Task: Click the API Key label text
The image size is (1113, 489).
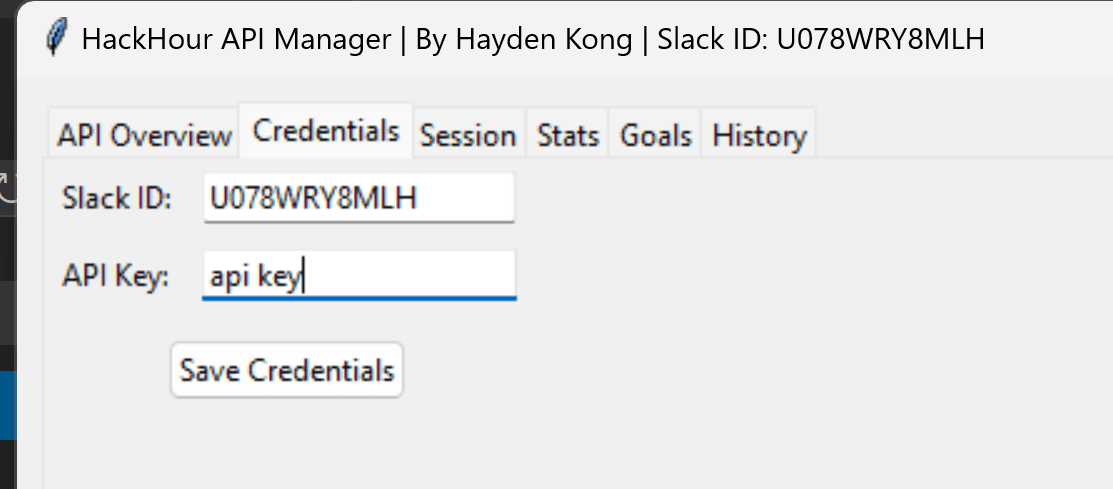Action: click(115, 276)
